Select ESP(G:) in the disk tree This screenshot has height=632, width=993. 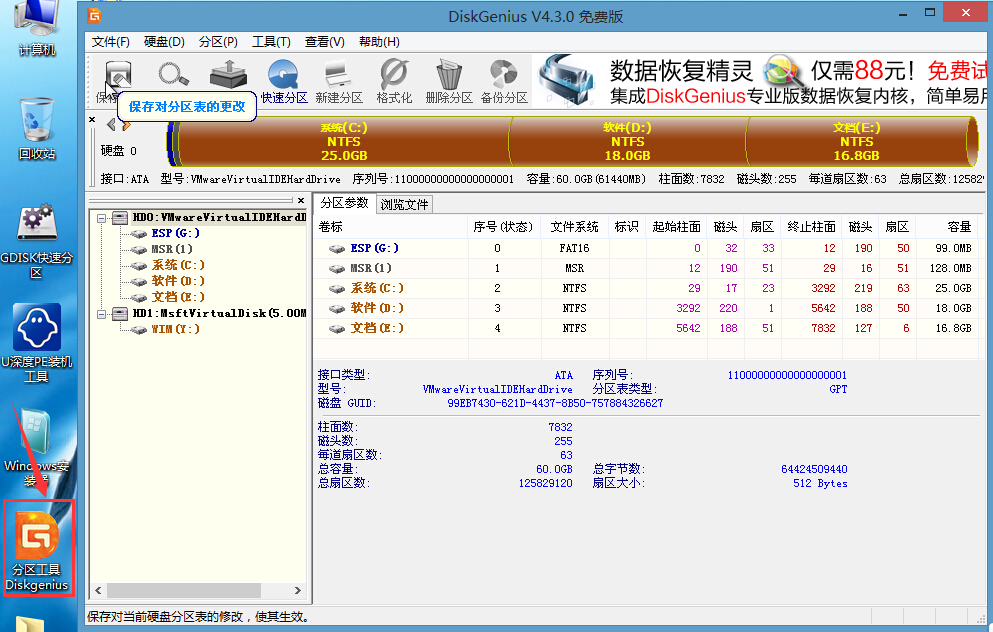click(x=175, y=233)
